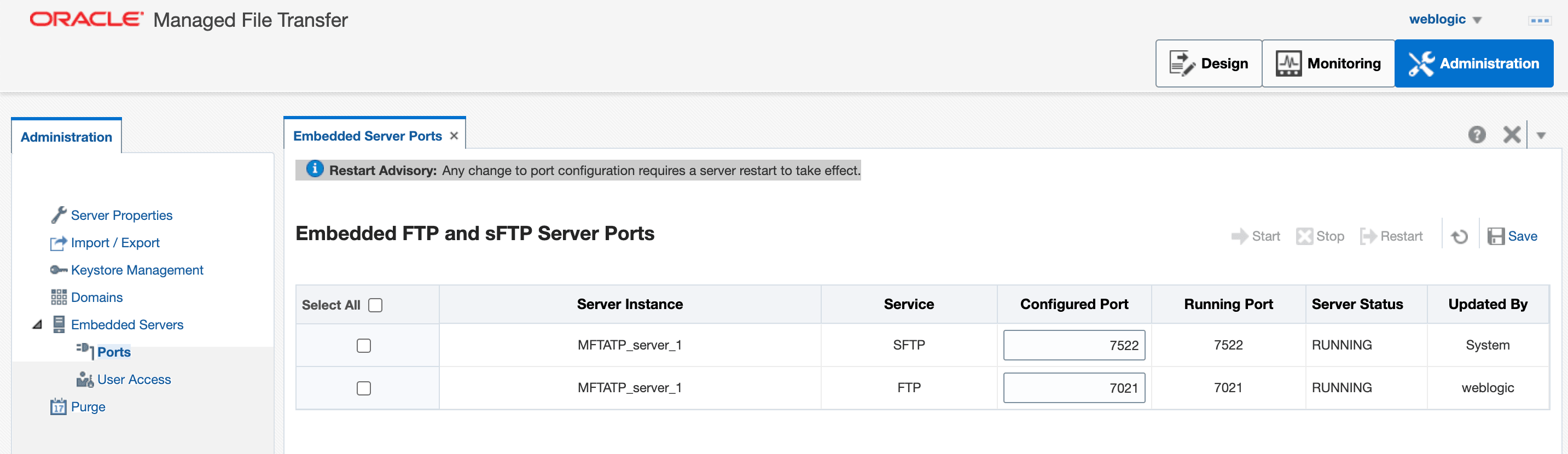The image size is (1568, 454).
Task: Click the SFTP configured port field
Action: (x=1074, y=345)
